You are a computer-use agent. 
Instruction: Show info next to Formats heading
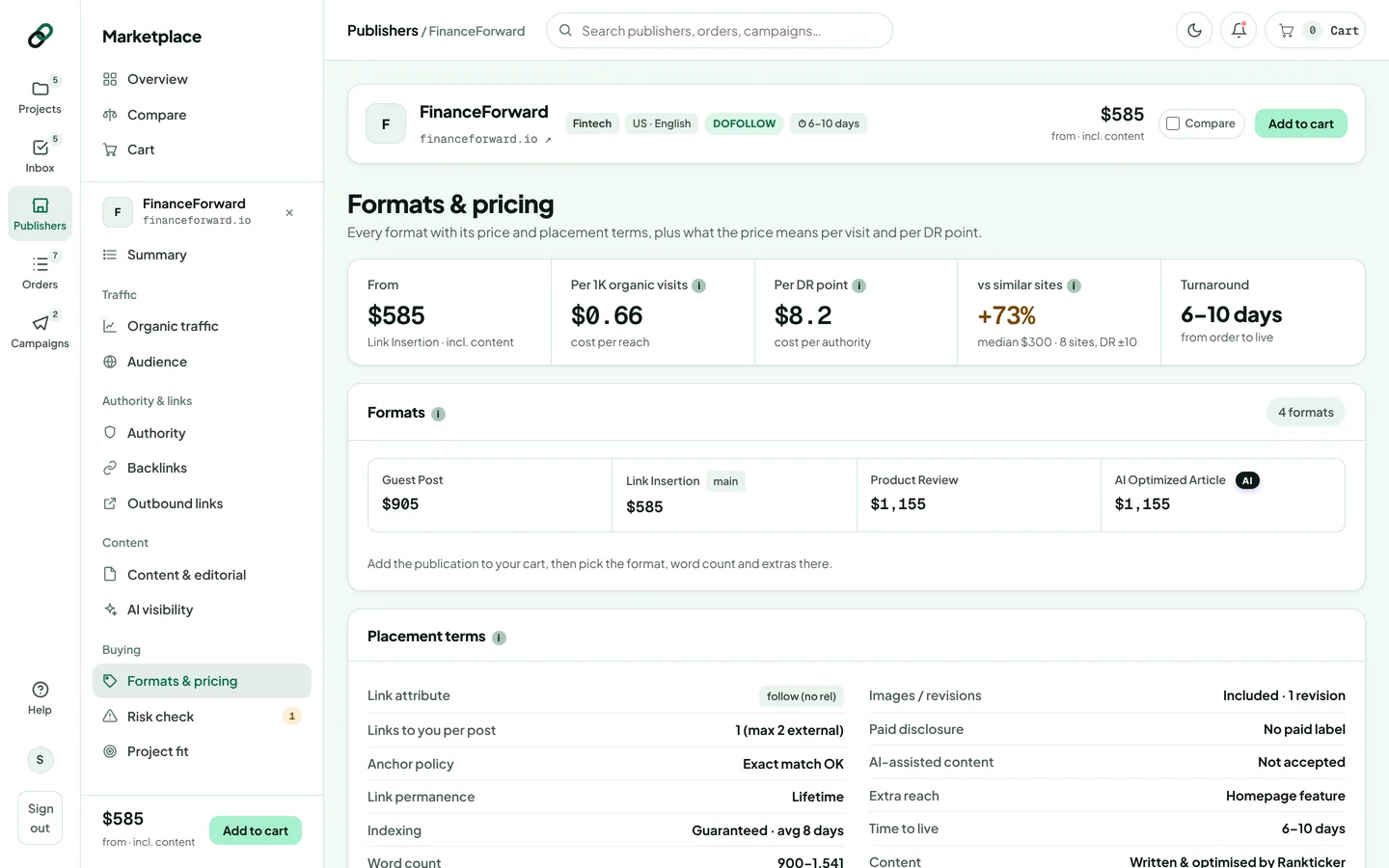pyautogui.click(x=438, y=414)
